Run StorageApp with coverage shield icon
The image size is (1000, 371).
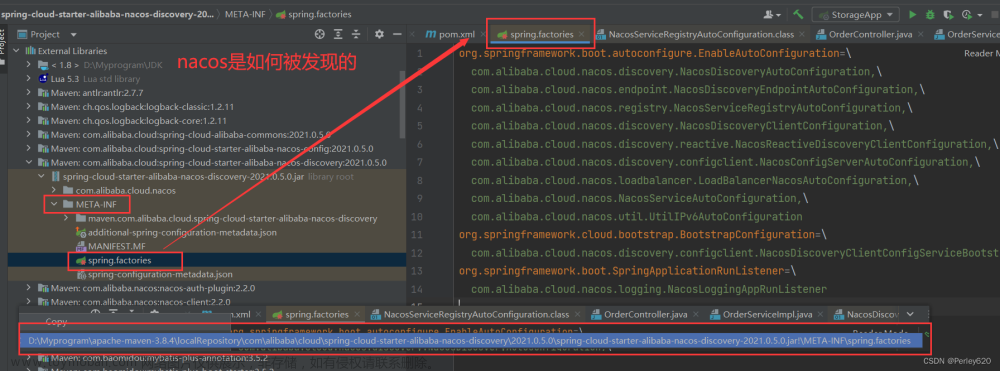click(949, 14)
